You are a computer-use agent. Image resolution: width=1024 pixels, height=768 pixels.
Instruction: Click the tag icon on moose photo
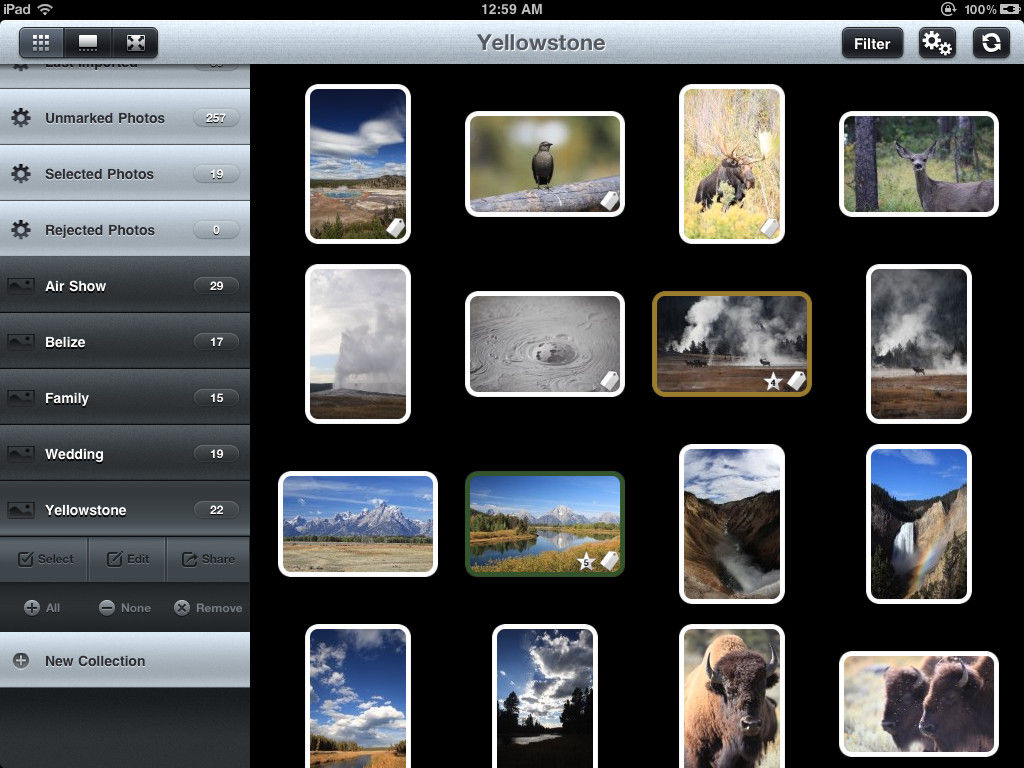770,227
